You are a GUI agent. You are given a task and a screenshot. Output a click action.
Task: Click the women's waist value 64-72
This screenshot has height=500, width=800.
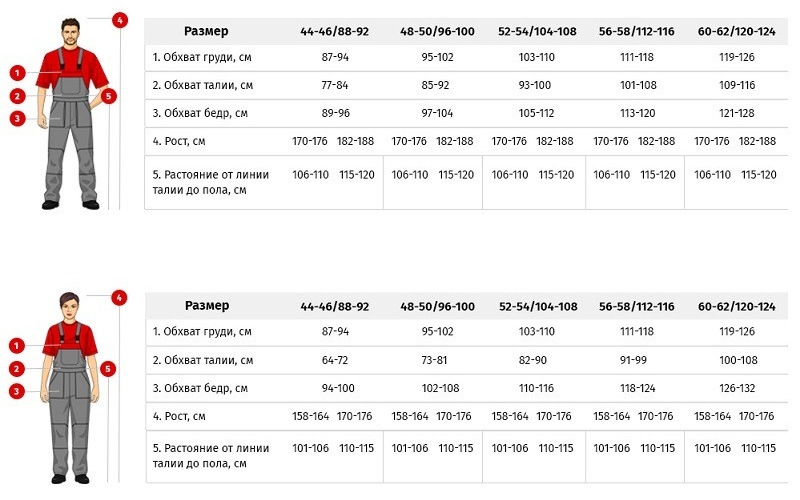pos(335,360)
